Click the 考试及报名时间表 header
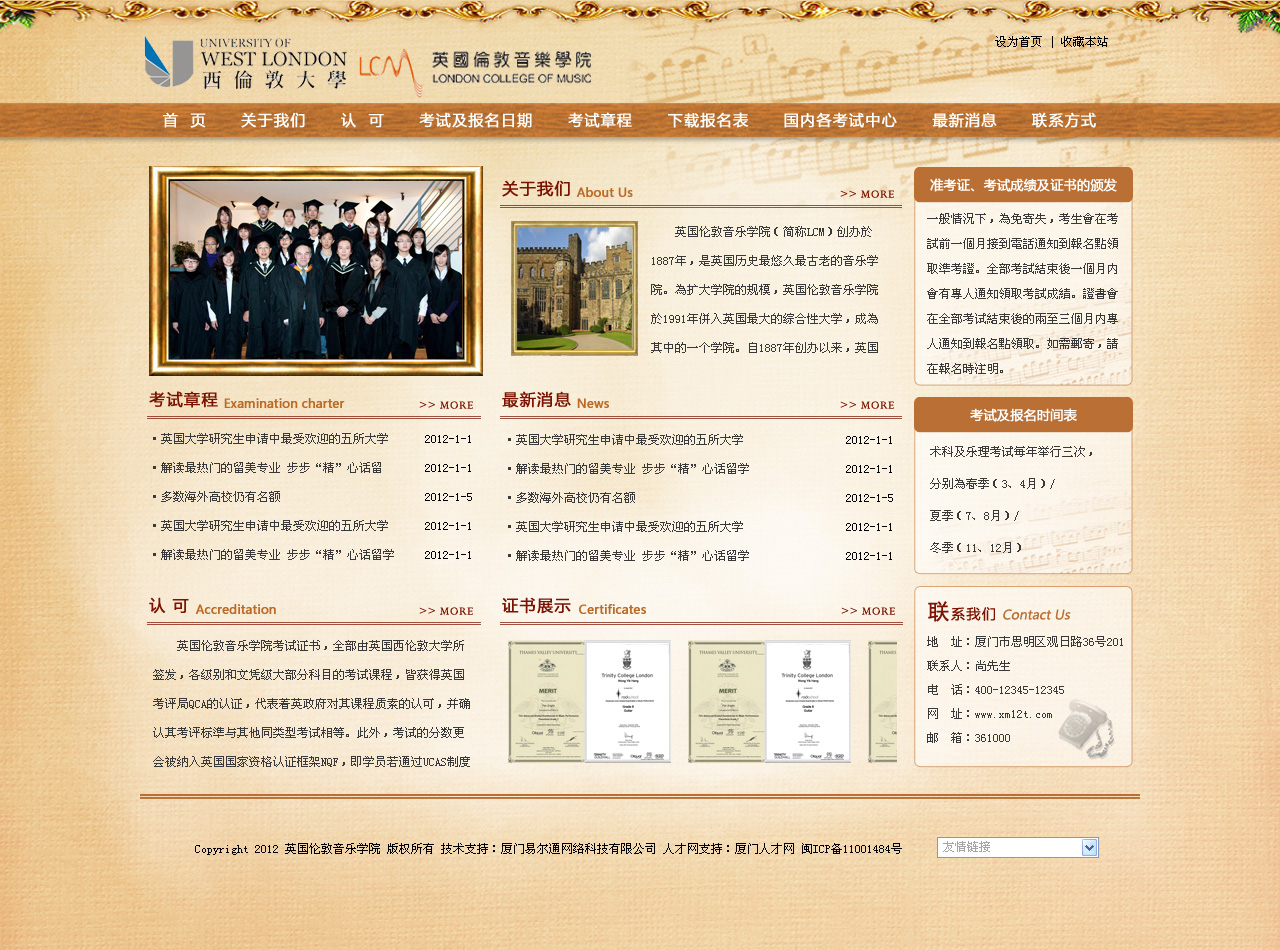 (x=1023, y=415)
